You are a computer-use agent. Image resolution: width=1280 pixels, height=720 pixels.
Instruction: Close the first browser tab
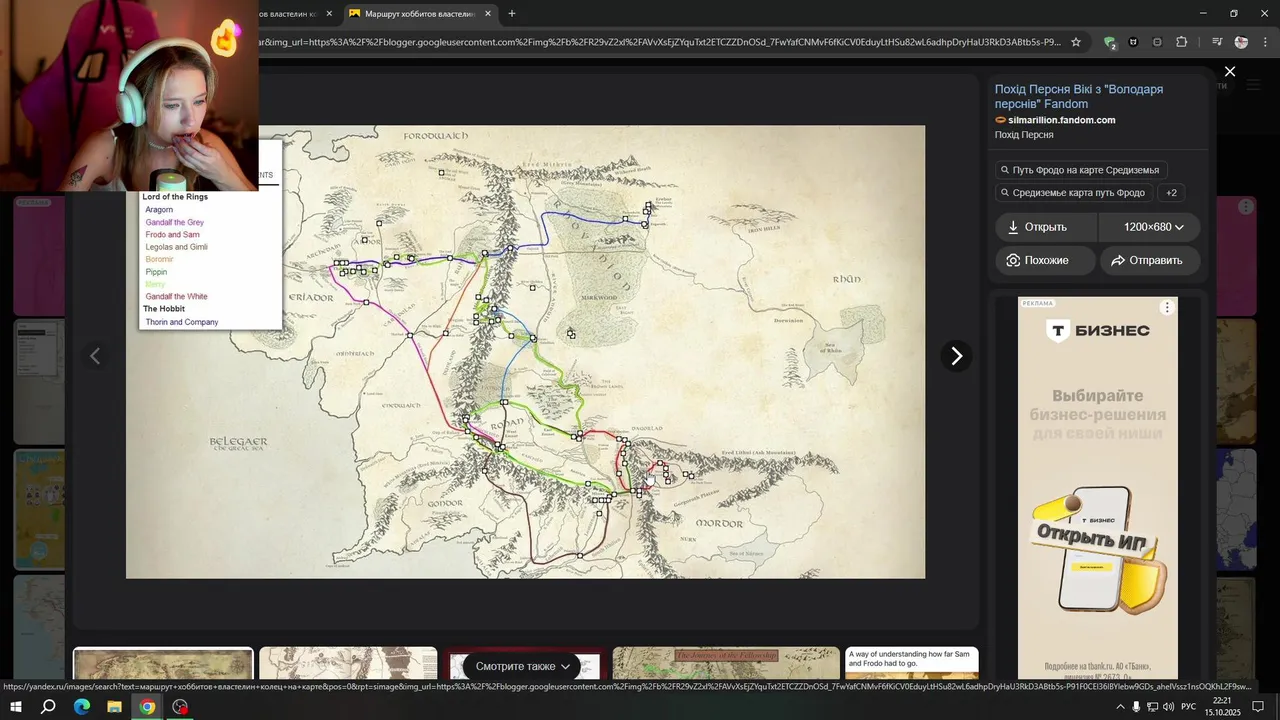(x=329, y=14)
